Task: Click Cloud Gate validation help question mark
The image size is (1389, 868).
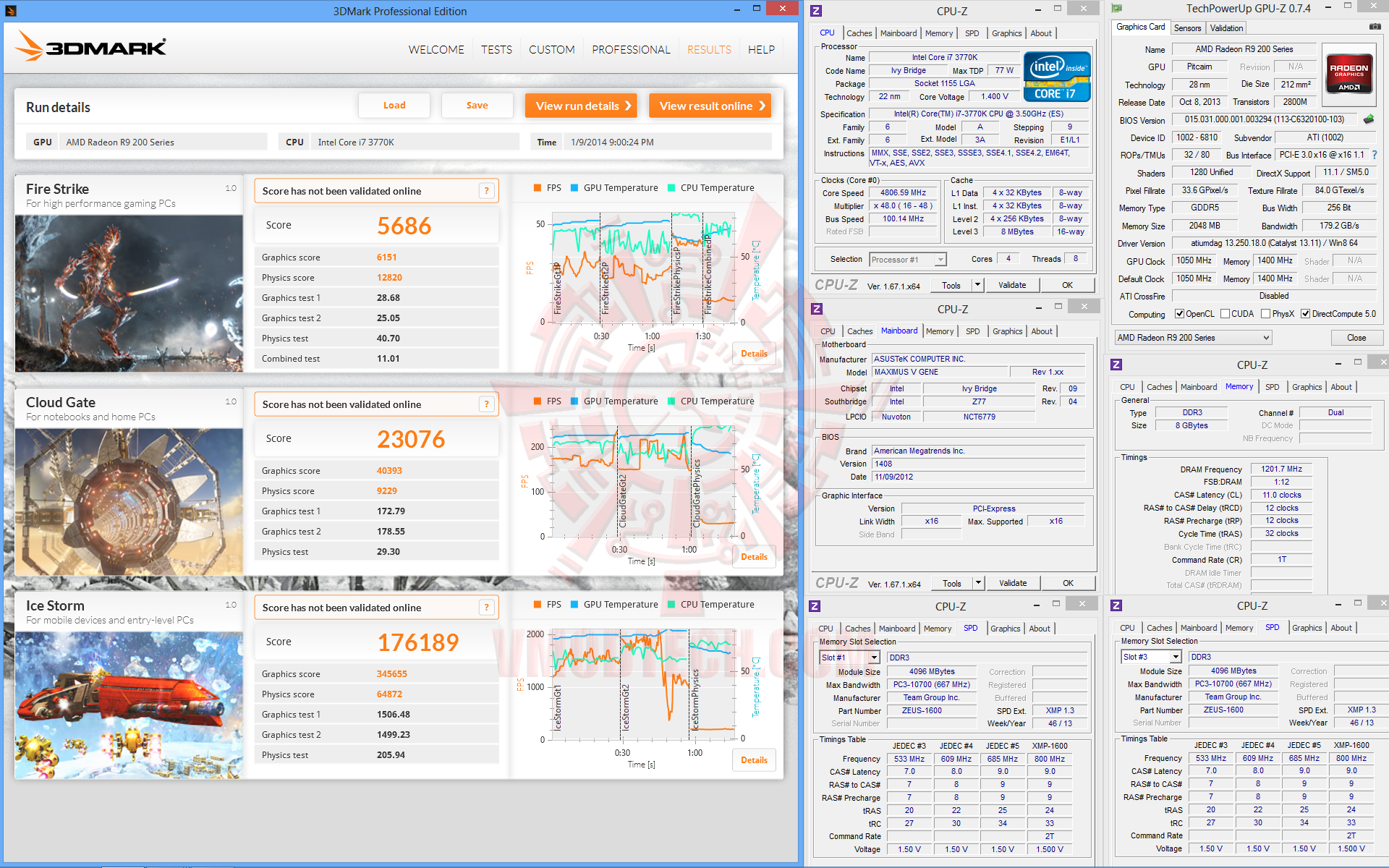Action: coord(487,404)
